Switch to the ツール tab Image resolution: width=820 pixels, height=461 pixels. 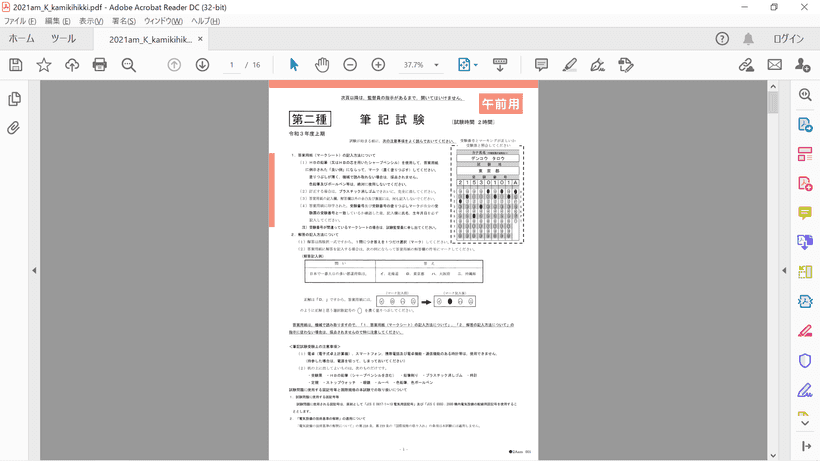(63, 39)
